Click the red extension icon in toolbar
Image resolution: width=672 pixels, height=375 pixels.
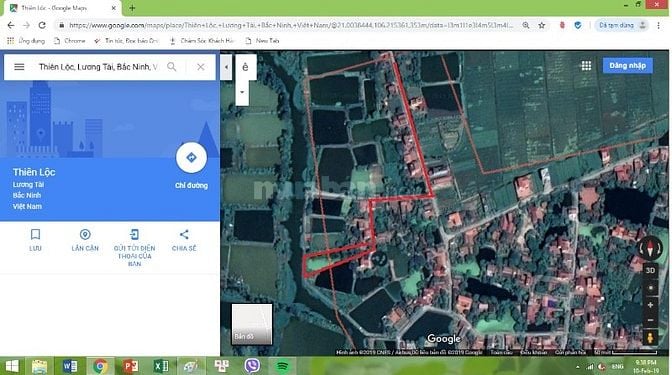click(x=562, y=25)
